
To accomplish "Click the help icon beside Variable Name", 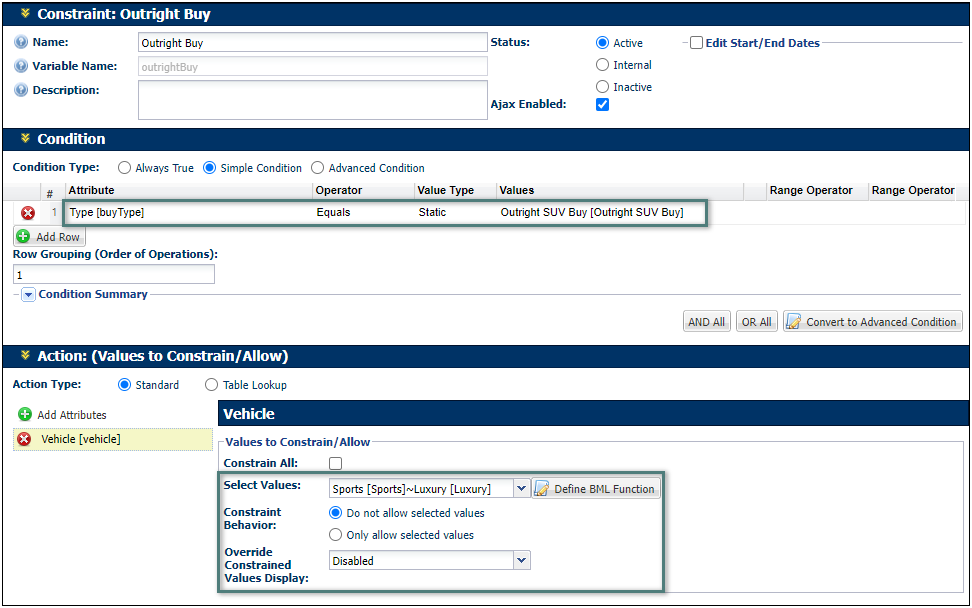I will click(x=21, y=66).
